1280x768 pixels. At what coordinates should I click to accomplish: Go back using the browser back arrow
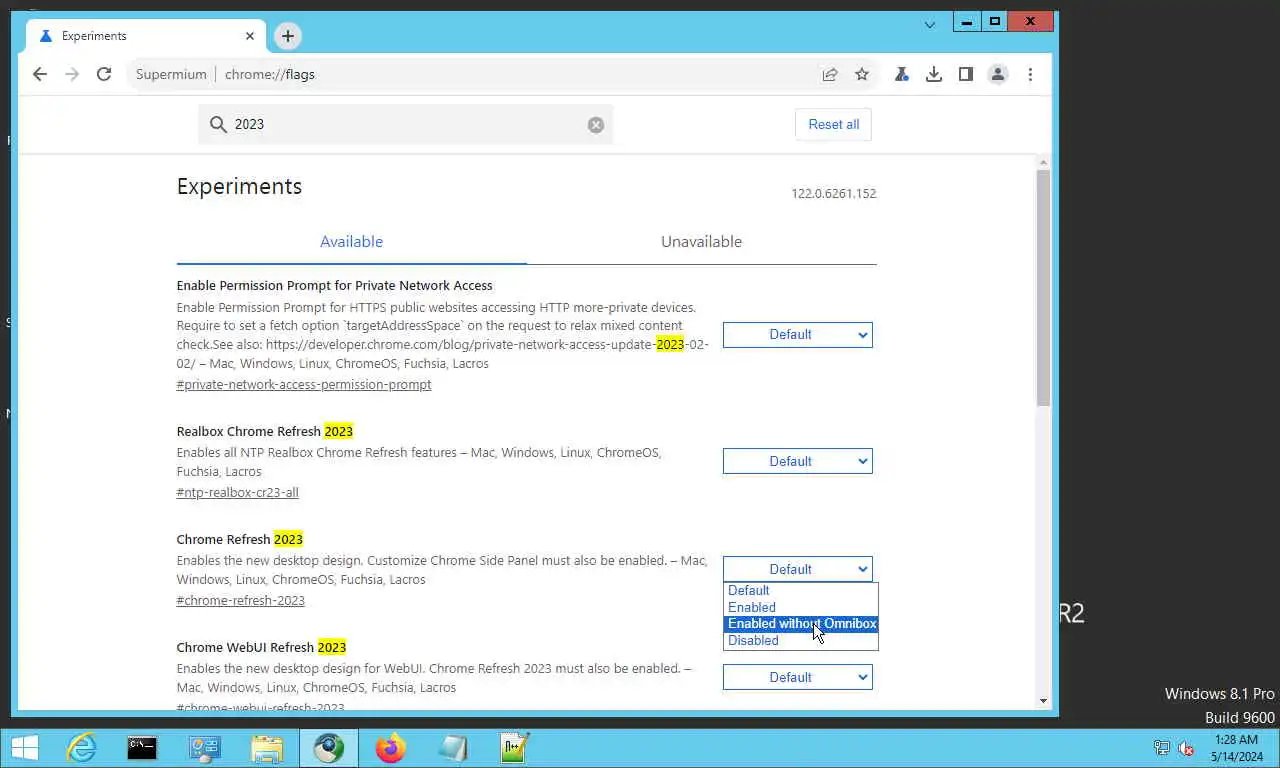(40, 74)
